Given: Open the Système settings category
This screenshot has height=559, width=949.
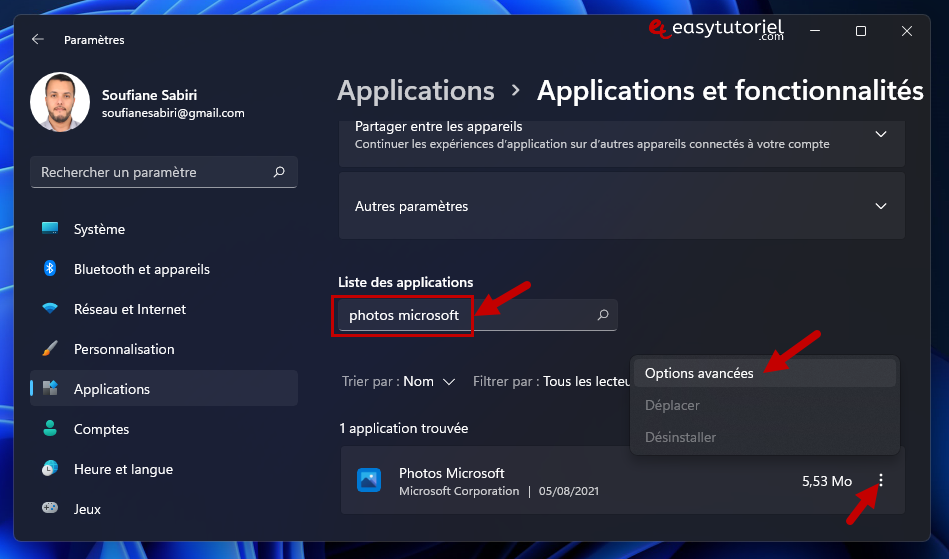Looking at the screenshot, I should tap(163, 229).
